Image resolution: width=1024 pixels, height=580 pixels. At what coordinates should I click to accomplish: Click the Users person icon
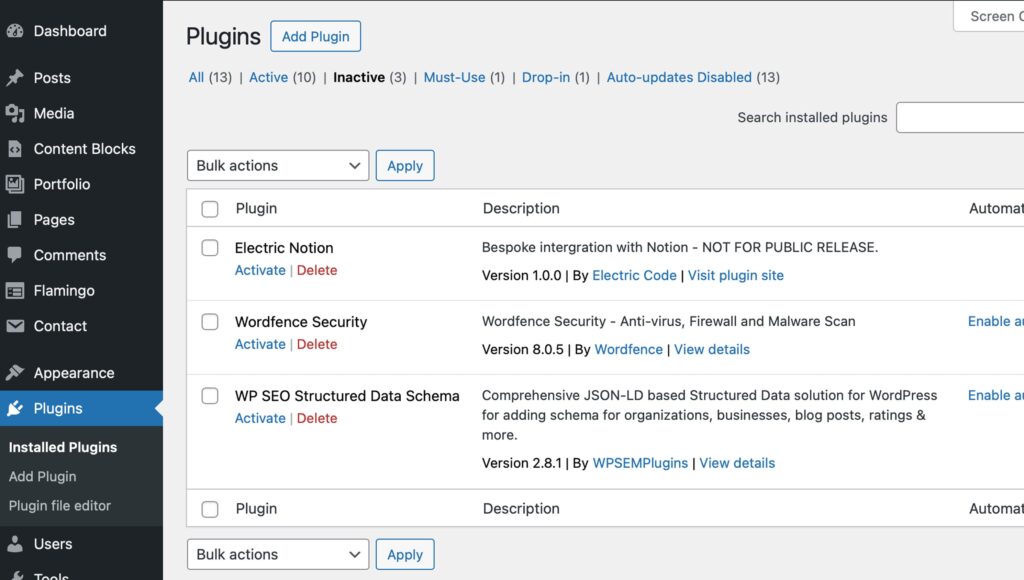coord(15,543)
